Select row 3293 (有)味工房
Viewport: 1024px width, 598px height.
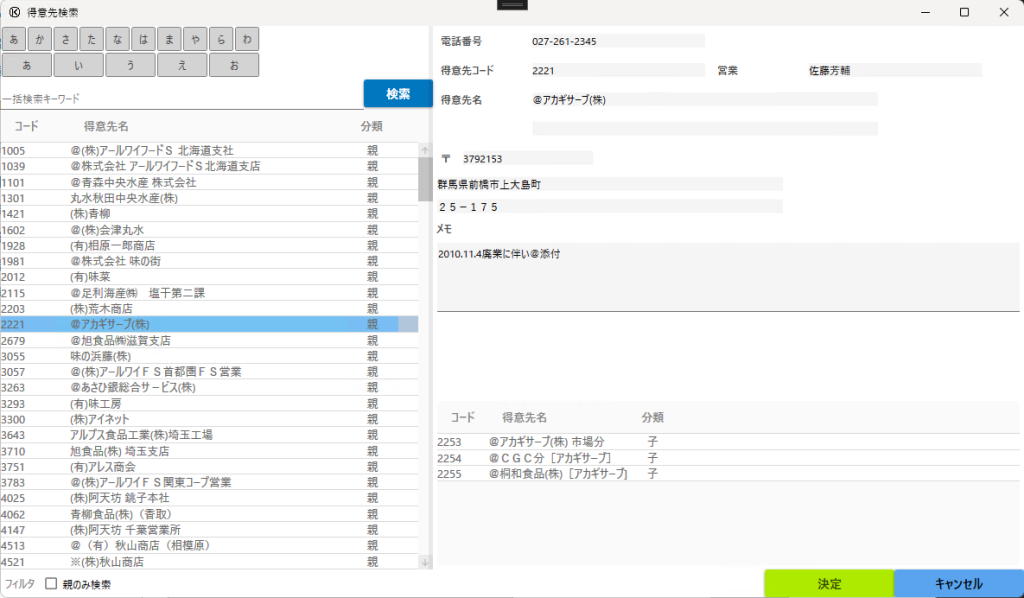(x=209, y=403)
